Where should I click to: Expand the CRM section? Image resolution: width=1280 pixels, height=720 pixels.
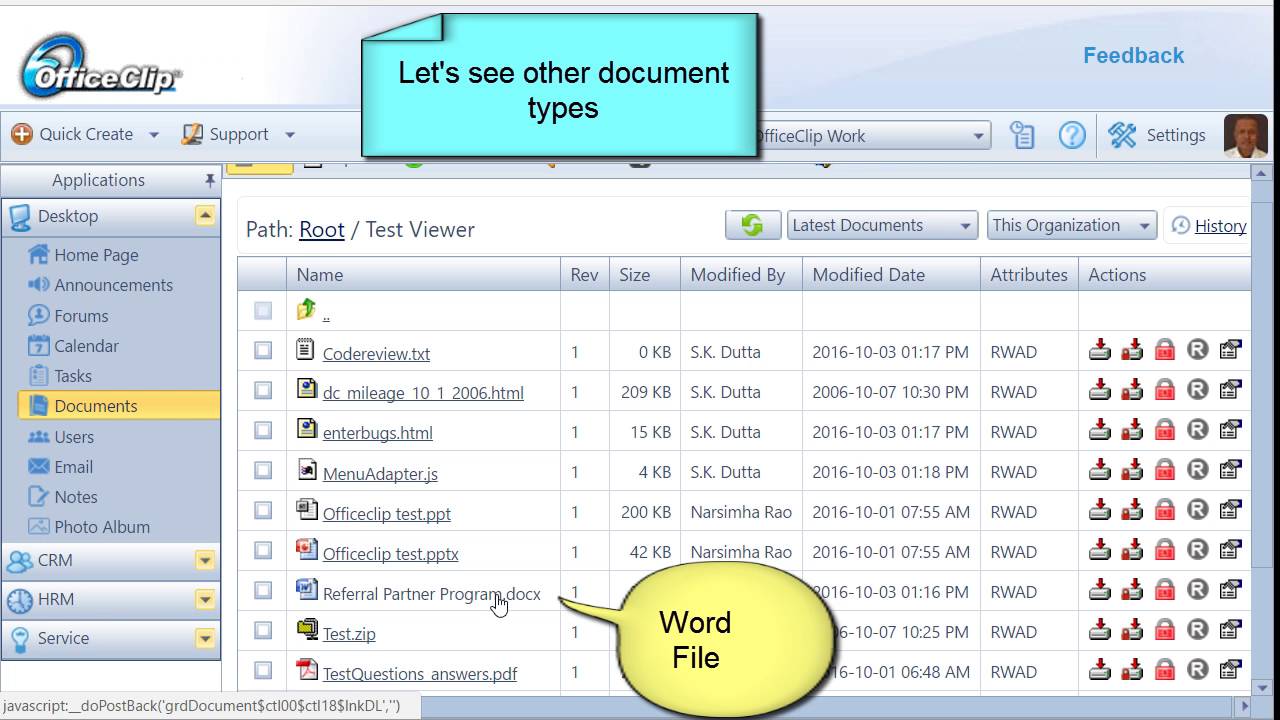click(x=205, y=560)
